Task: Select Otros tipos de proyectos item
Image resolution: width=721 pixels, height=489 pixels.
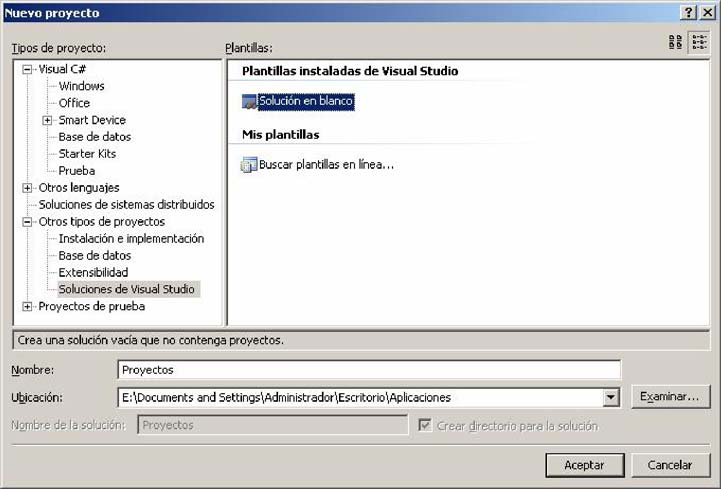Action: (102, 222)
